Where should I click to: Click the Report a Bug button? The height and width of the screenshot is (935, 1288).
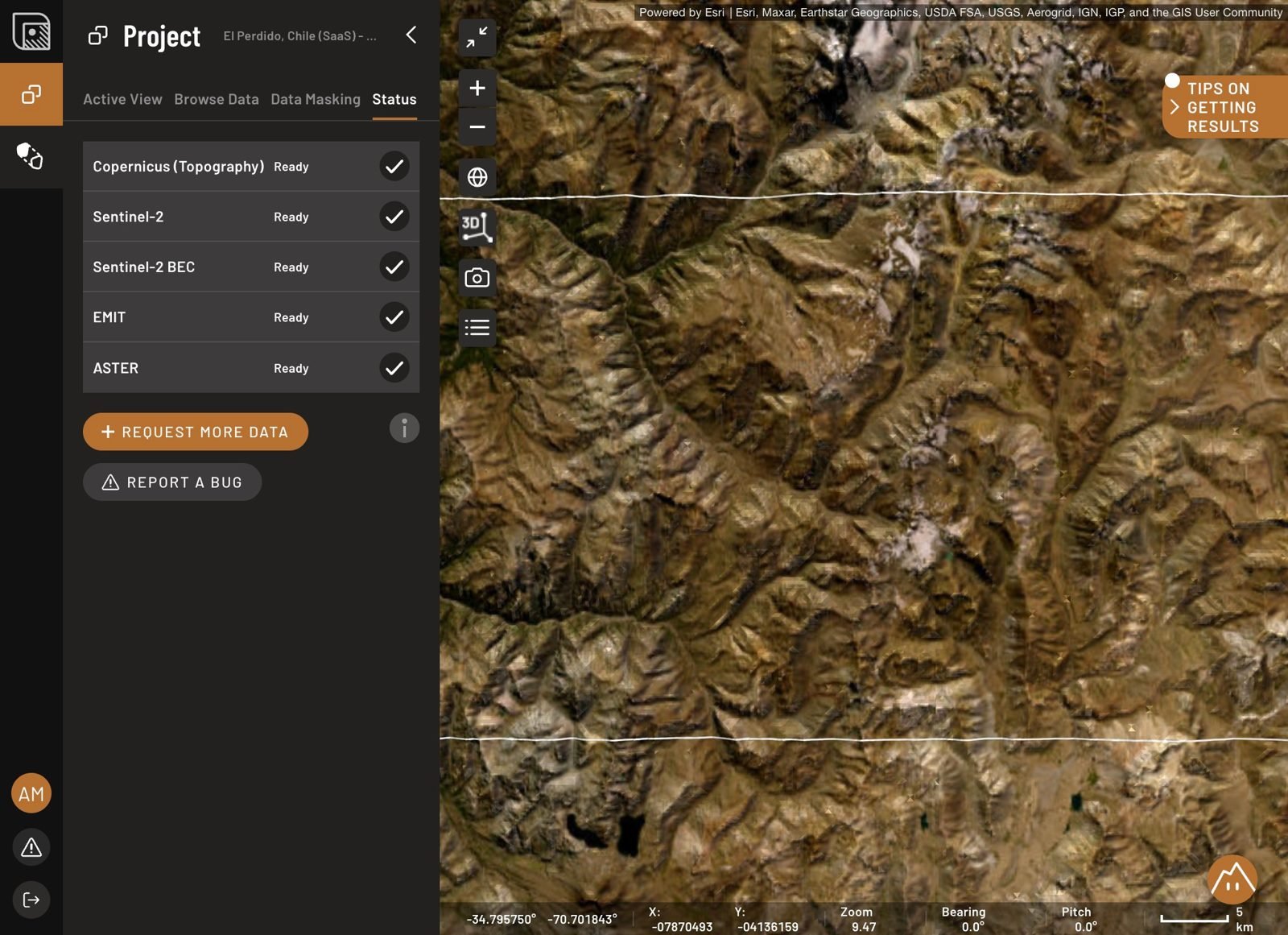click(x=172, y=482)
